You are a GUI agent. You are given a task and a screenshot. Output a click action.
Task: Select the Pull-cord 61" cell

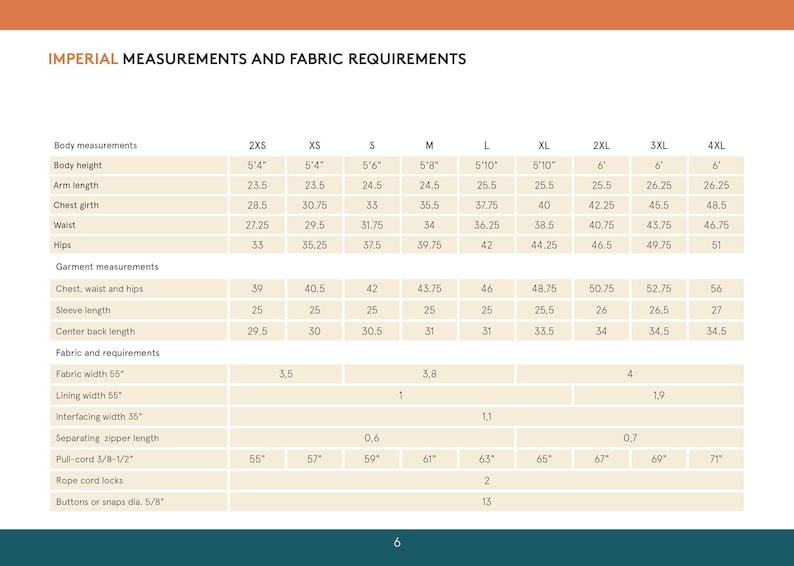pos(429,459)
